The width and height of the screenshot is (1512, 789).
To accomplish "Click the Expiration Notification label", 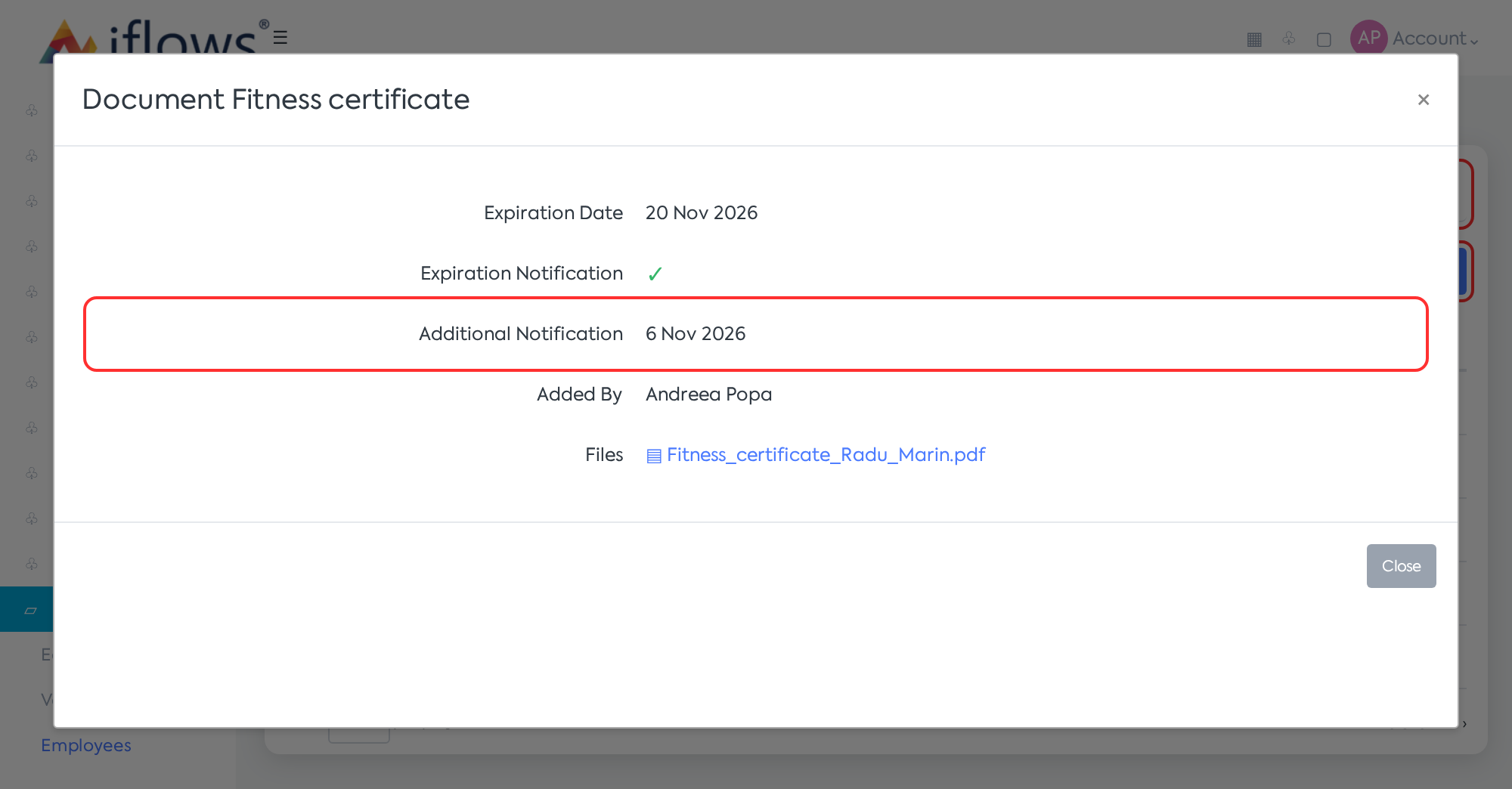I will tap(522, 274).
